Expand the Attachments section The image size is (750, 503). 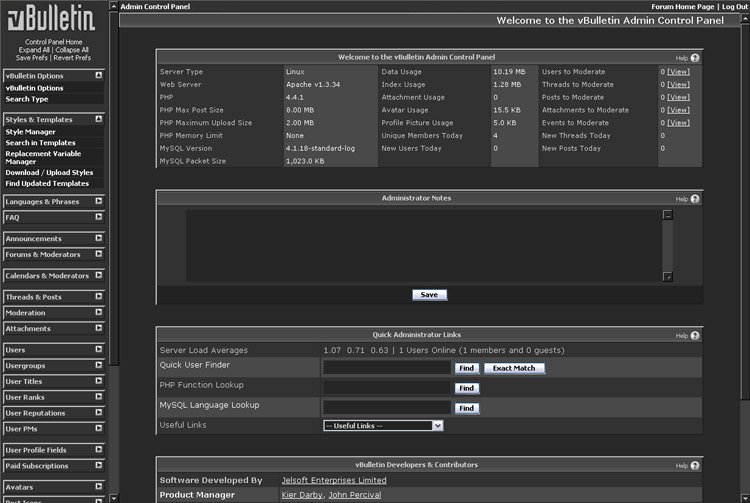pyautogui.click(x=99, y=328)
